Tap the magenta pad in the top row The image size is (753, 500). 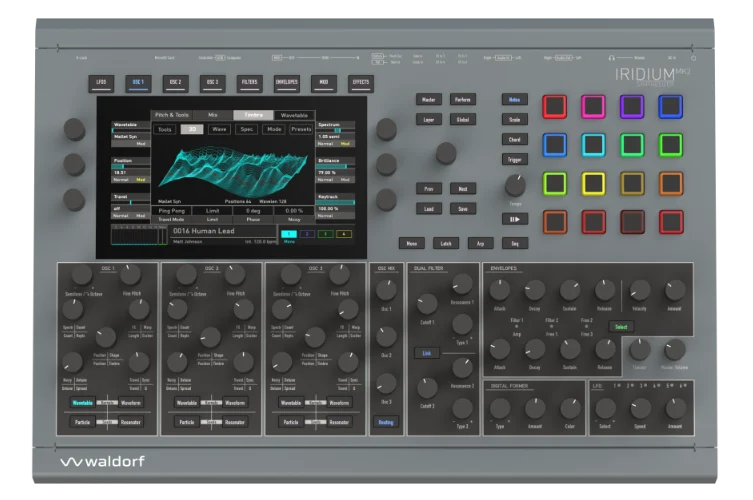594,106
